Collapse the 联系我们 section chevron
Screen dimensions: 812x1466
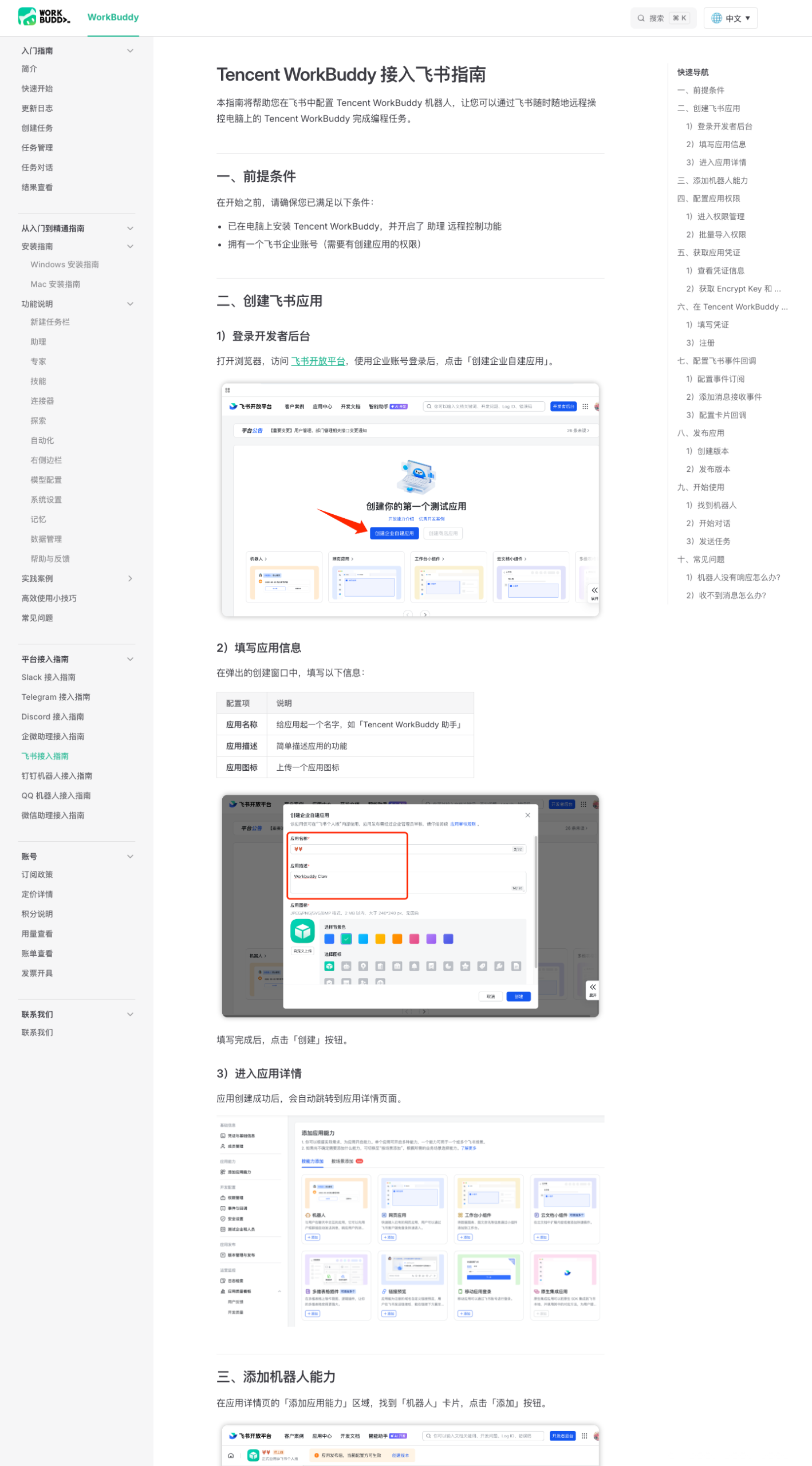pyautogui.click(x=130, y=1015)
